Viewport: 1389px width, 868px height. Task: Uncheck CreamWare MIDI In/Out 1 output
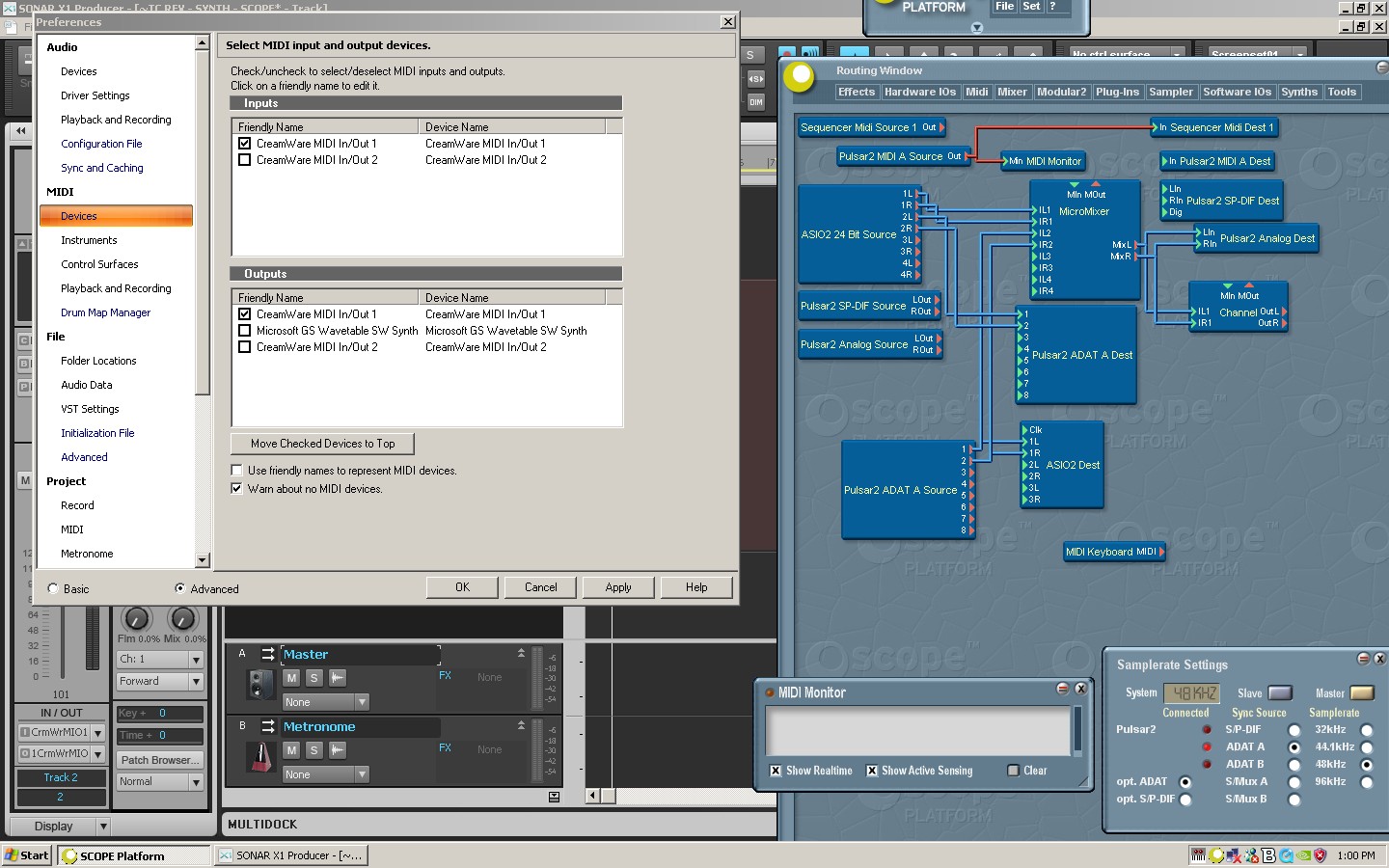point(245,314)
